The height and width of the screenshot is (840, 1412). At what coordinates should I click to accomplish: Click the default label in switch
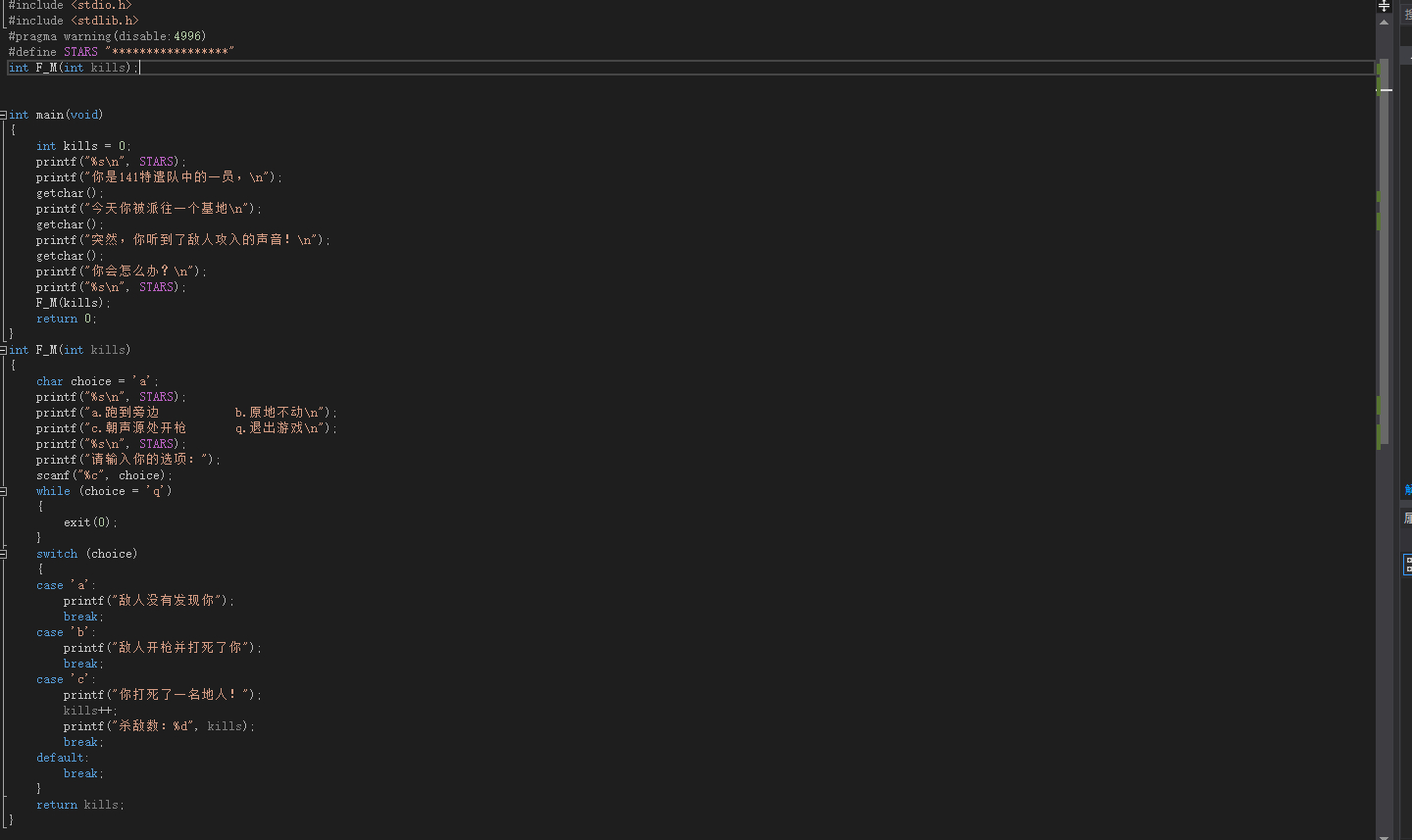click(62, 758)
